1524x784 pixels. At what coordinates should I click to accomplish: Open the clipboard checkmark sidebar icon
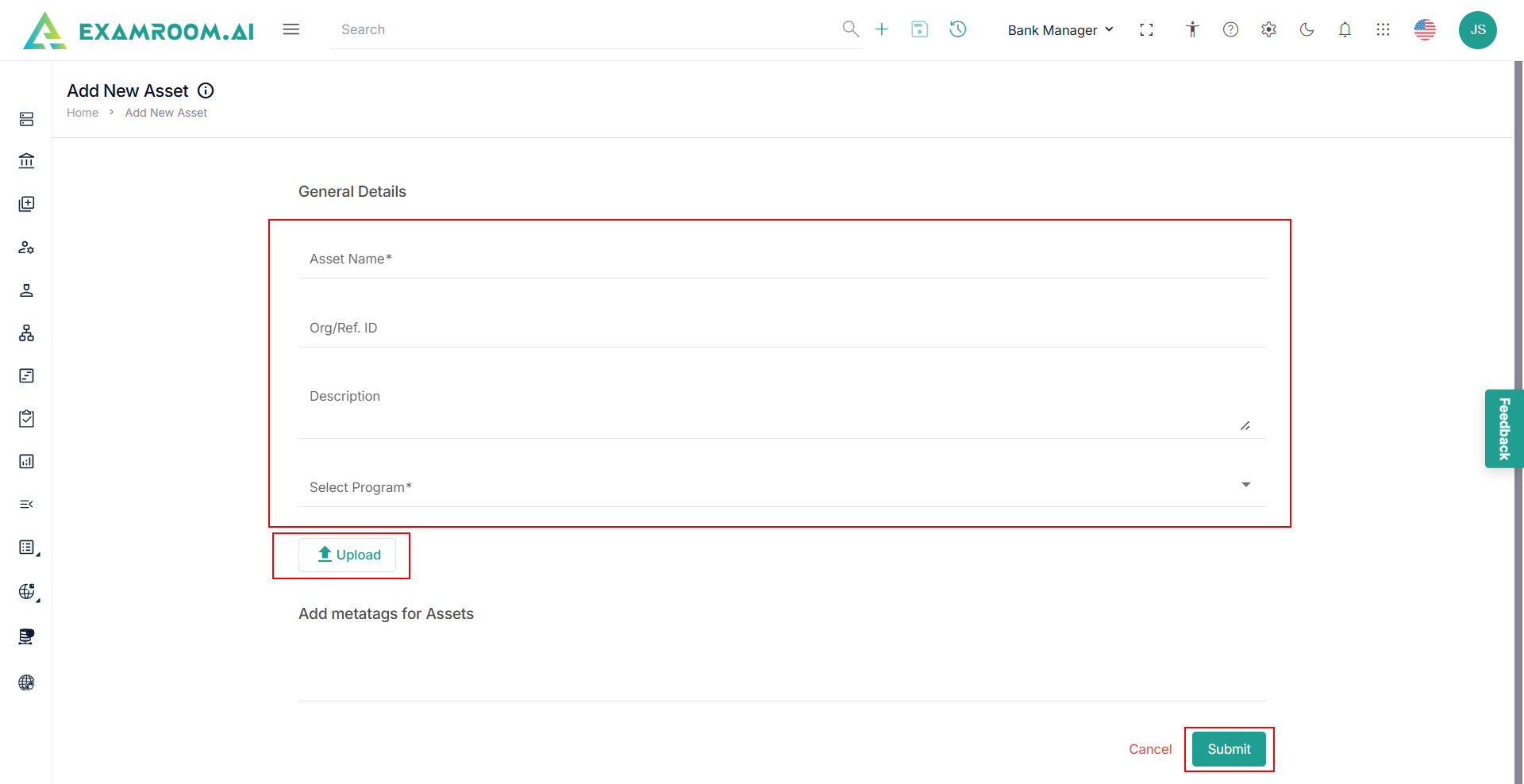(x=26, y=418)
